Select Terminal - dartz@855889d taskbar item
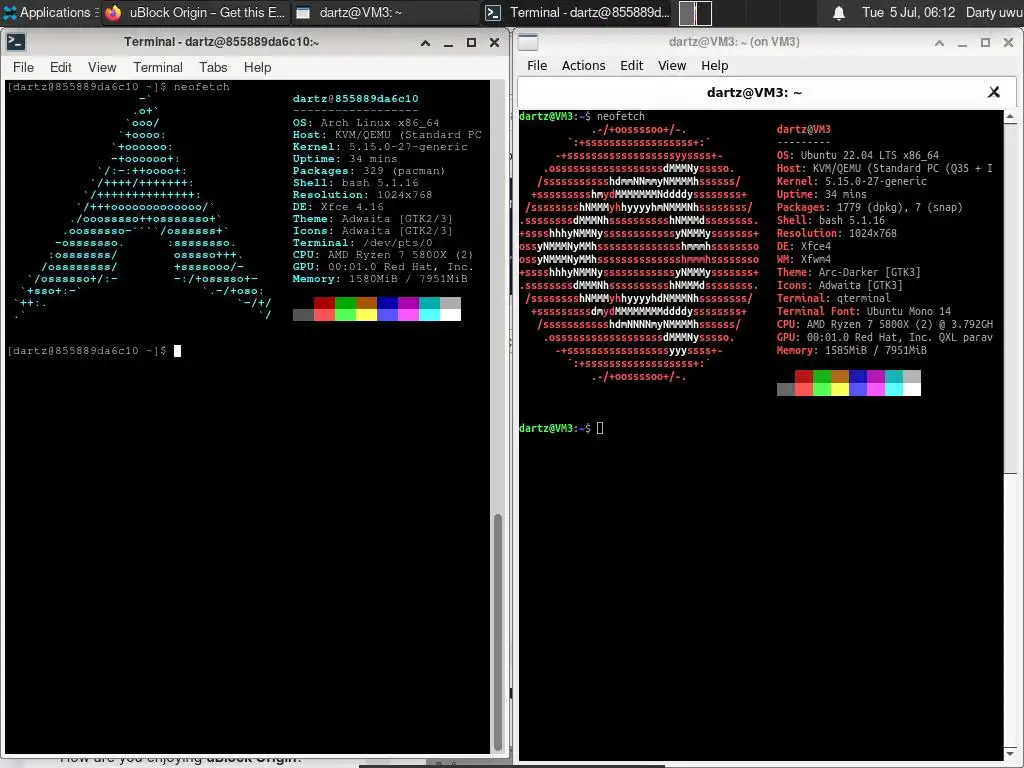The width and height of the screenshot is (1024, 768). tap(579, 12)
